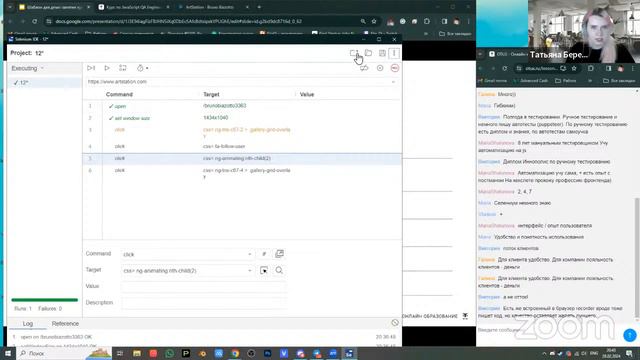Open Selenium IDE taskbar icon

[349, 353]
